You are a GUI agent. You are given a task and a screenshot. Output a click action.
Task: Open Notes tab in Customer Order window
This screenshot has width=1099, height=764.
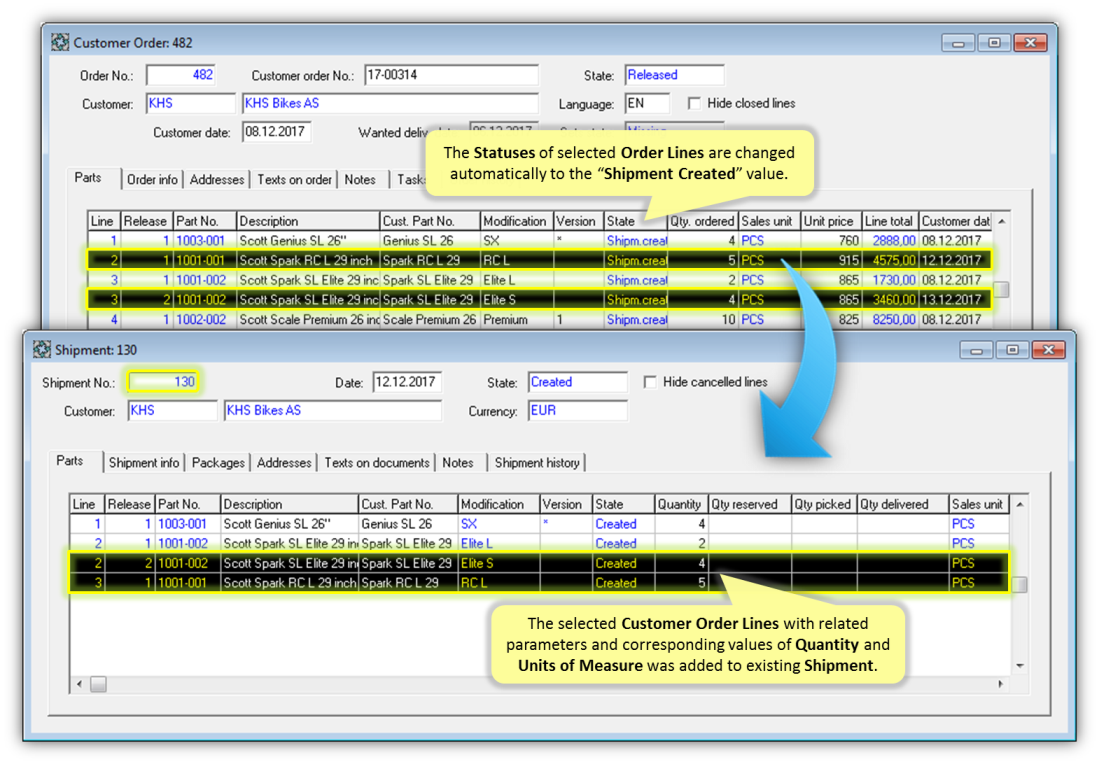click(x=360, y=179)
